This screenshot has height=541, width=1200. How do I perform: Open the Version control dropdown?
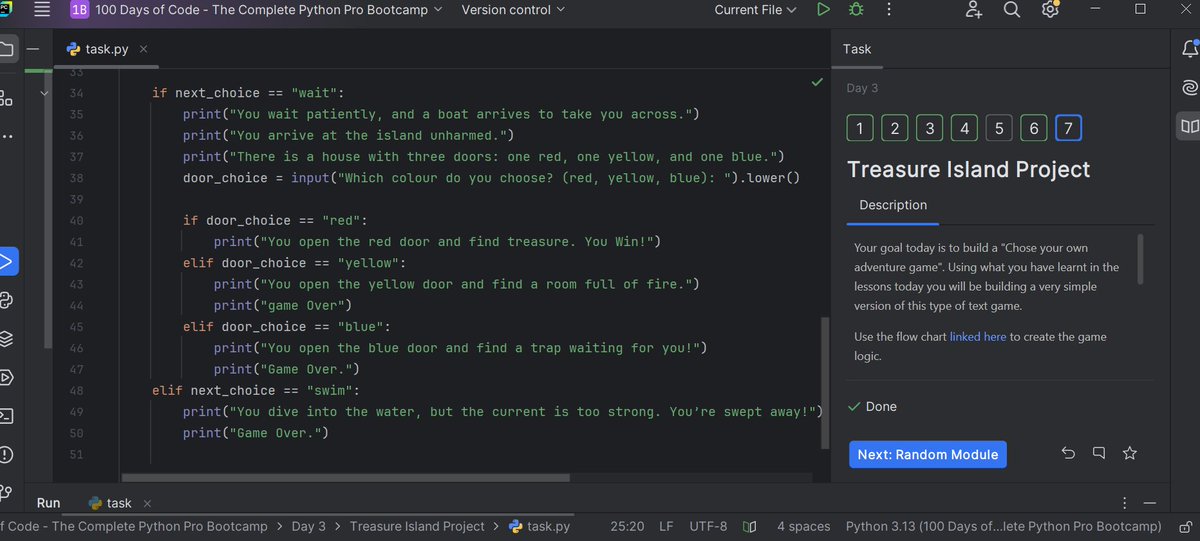coord(512,10)
